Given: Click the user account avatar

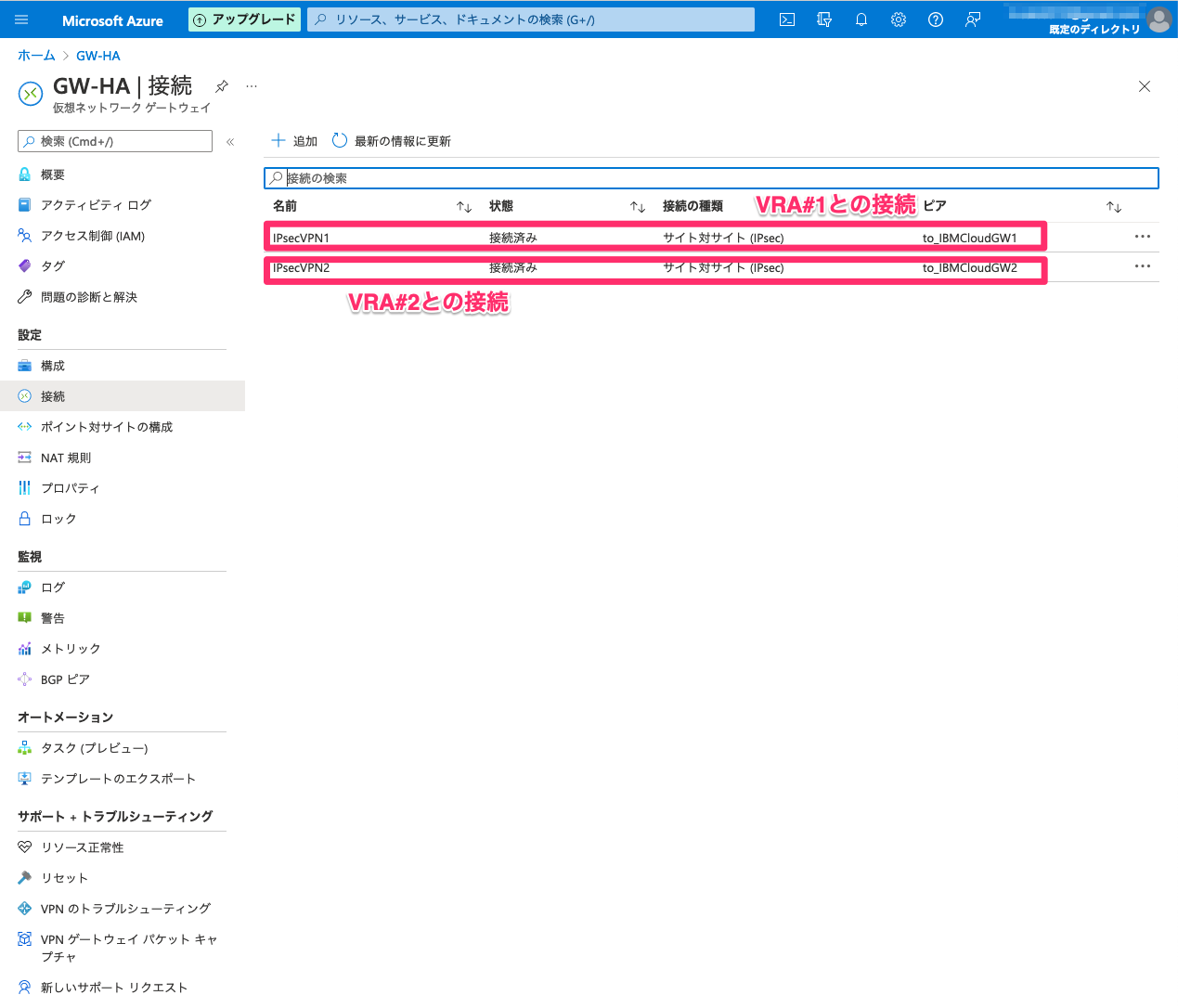Looking at the screenshot, I should [1159, 19].
